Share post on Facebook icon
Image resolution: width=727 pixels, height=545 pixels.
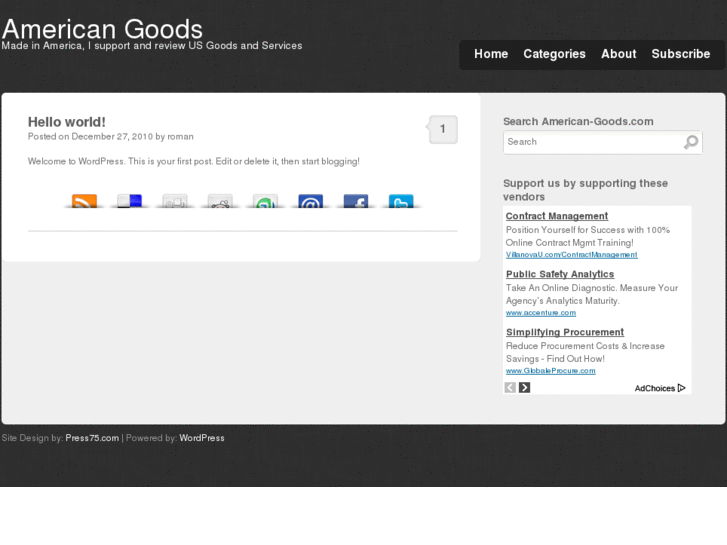tap(356, 202)
